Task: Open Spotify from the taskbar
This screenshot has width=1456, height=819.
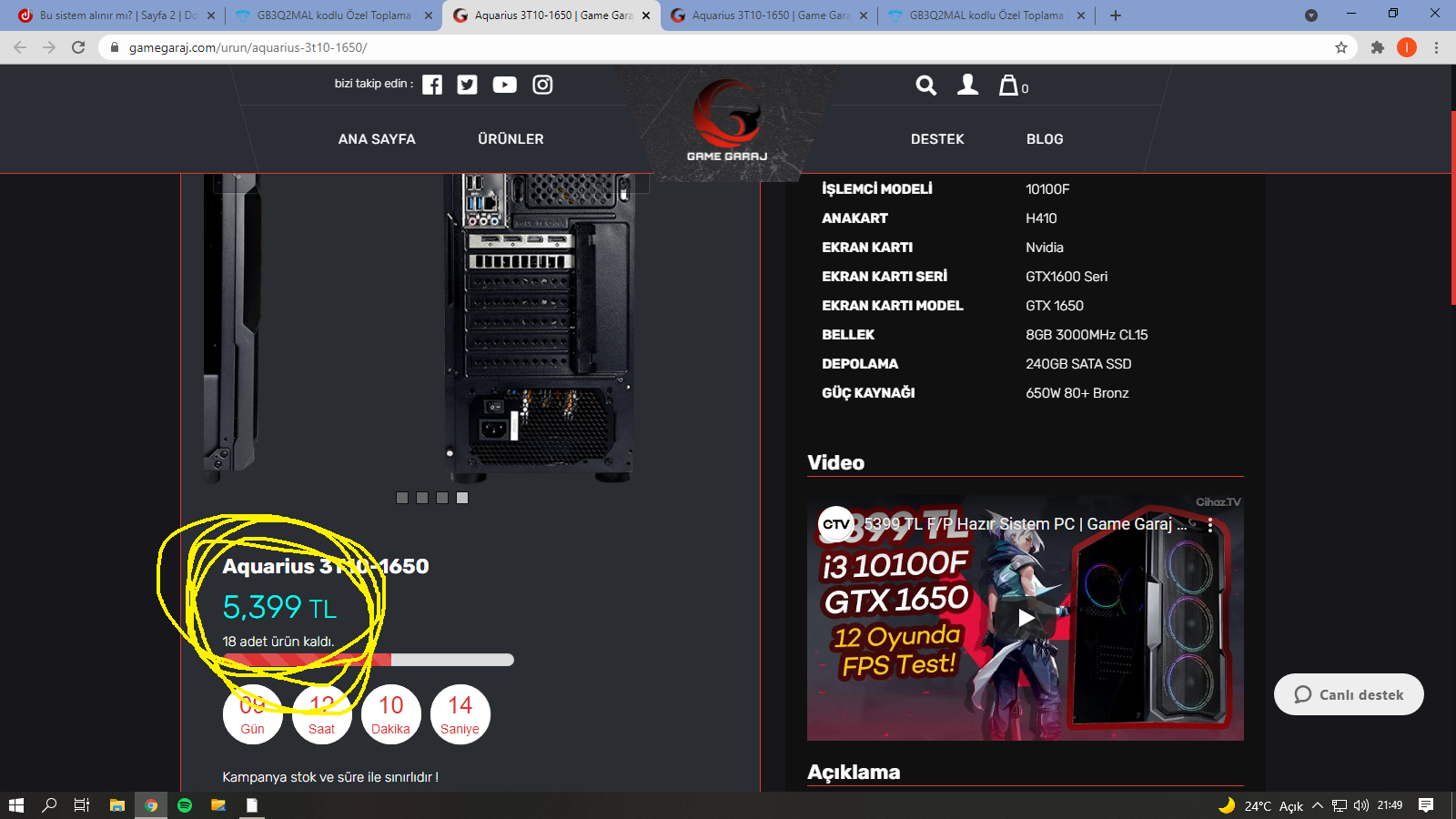Action: (185, 805)
